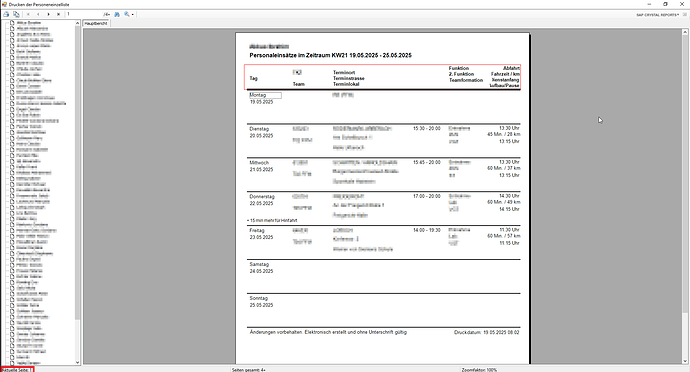The height and width of the screenshot is (372, 690).
Task: Click the page number input field
Action: 84,14
